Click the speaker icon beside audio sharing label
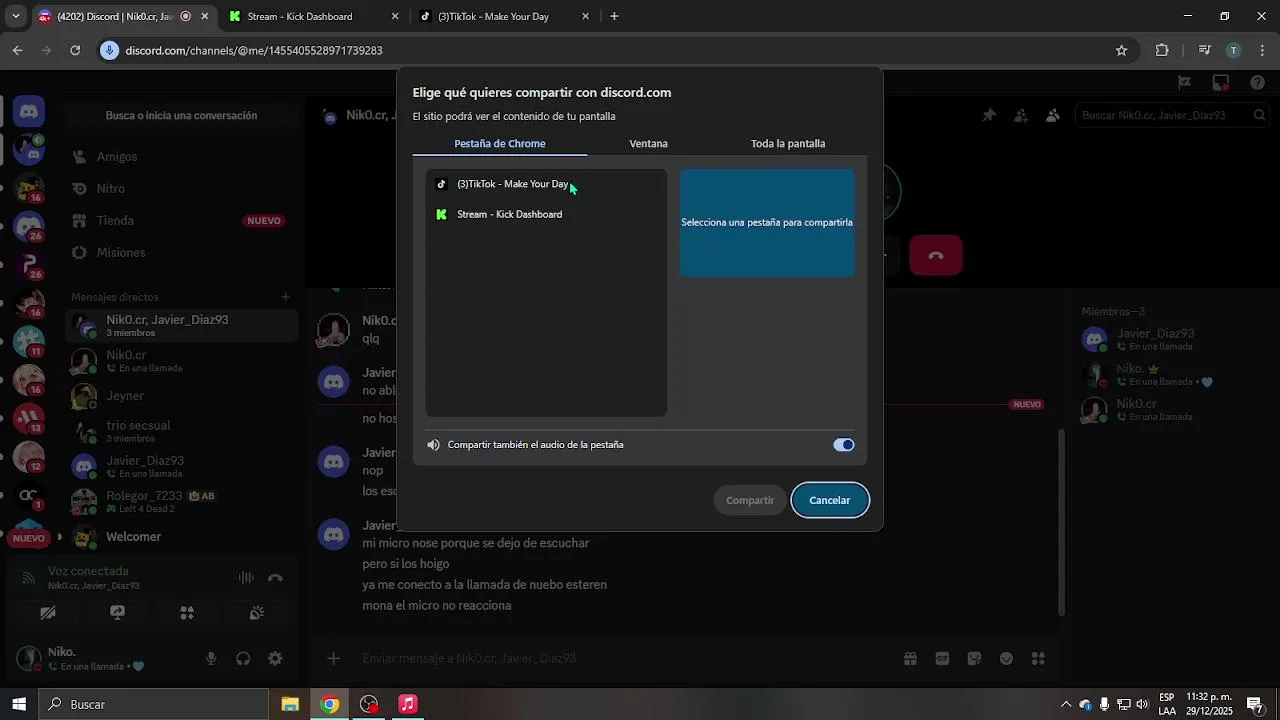1280x720 pixels. coord(433,445)
